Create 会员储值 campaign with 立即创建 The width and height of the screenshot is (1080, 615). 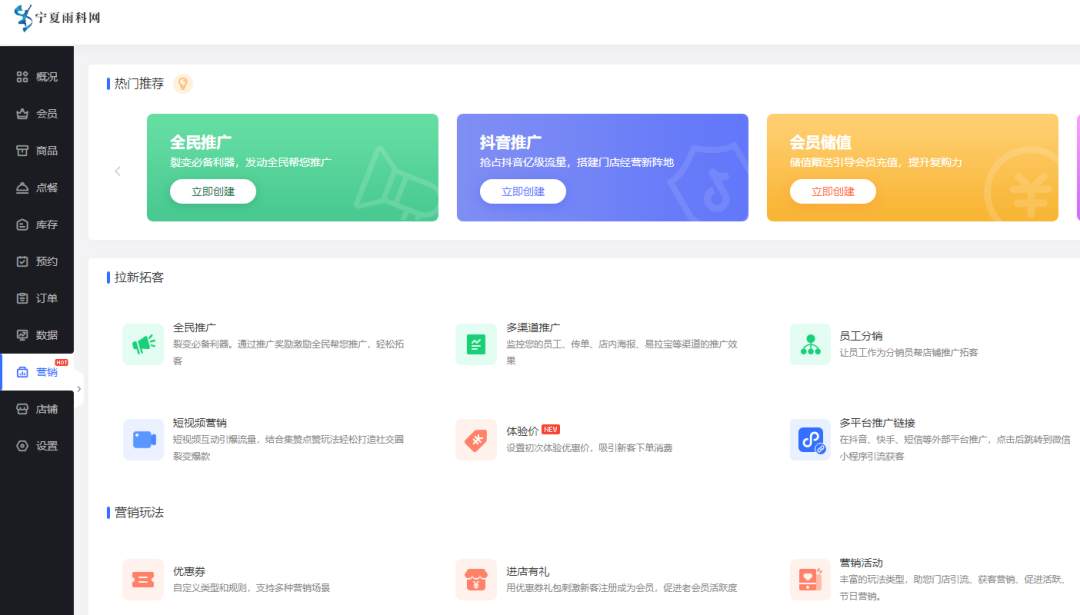coord(833,191)
